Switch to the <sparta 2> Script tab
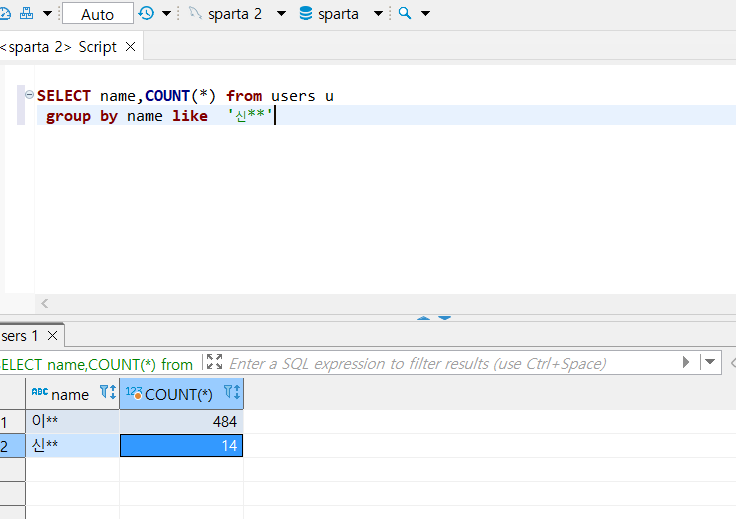The image size is (736, 519). coord(59,47)
